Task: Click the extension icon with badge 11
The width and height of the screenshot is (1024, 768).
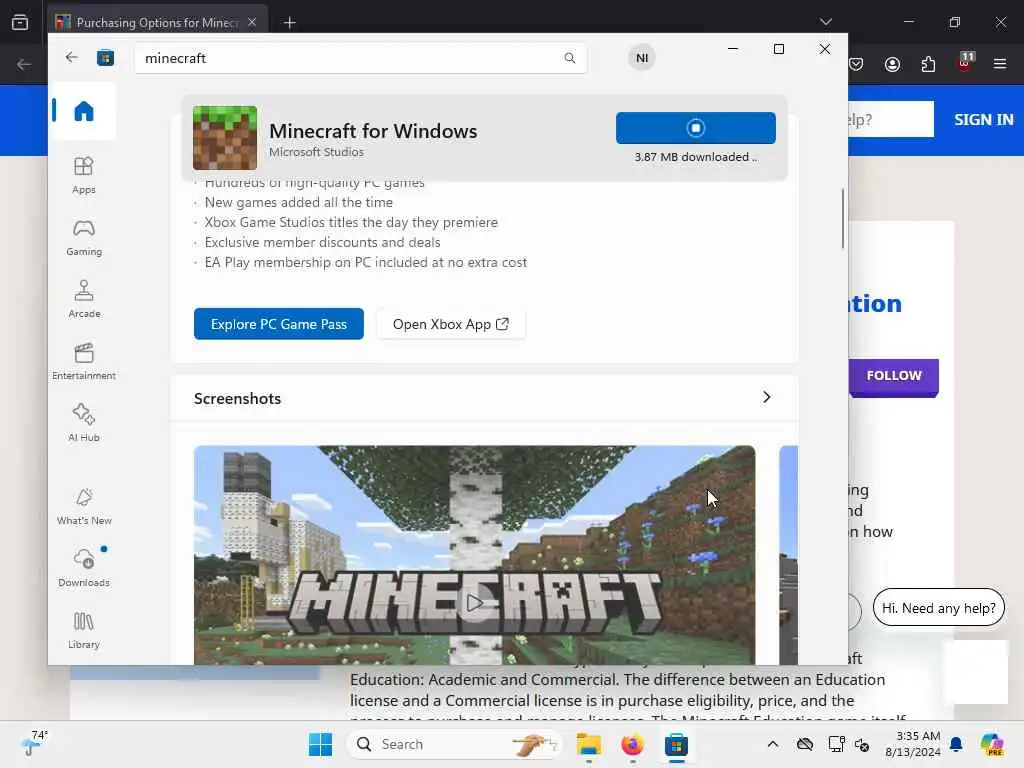Action: pos(965,62)
